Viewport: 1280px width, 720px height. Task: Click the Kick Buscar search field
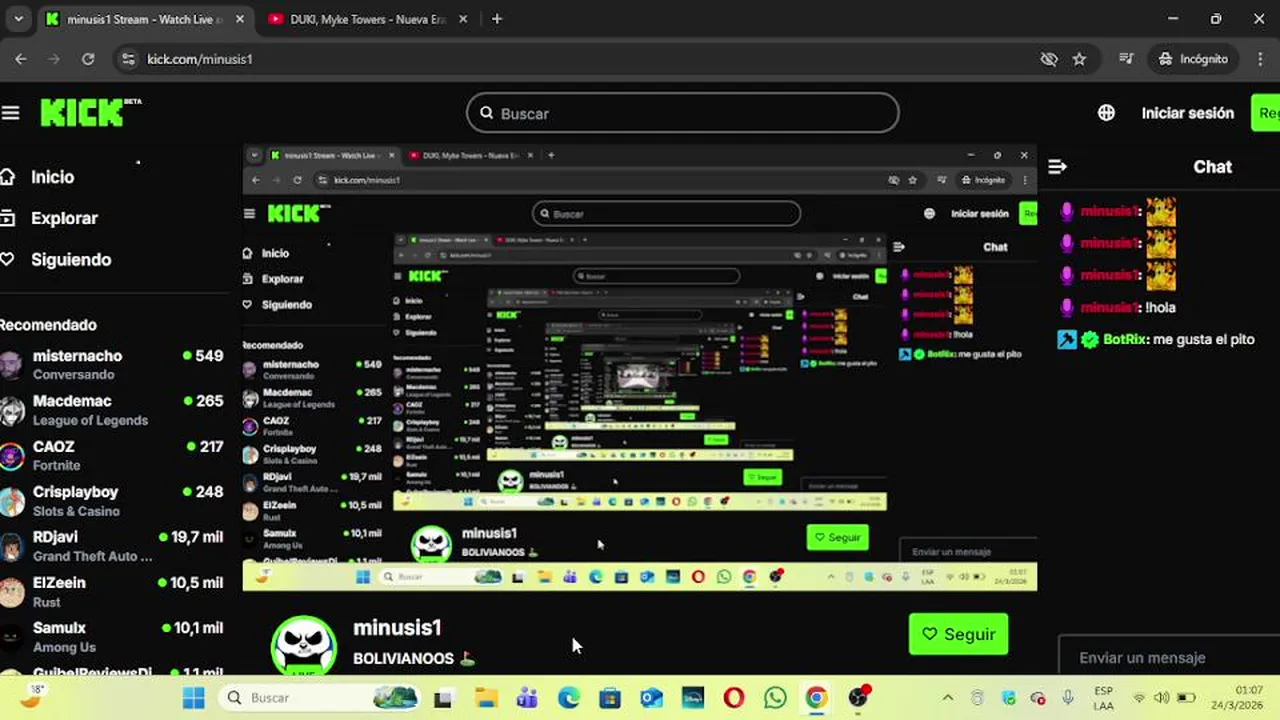point(683,113)
